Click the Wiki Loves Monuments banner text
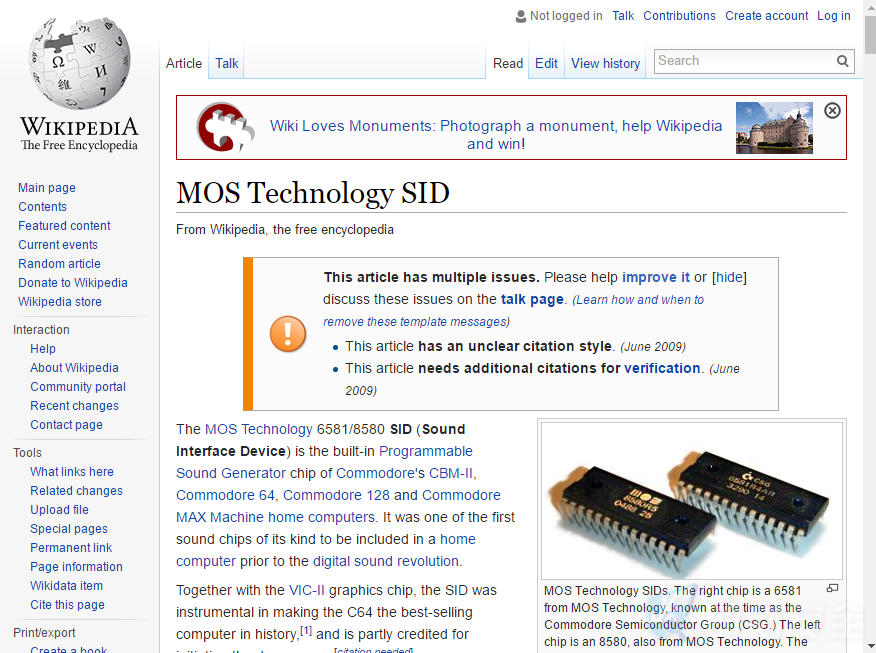This screenshot has height=653, width=876. 496,135
